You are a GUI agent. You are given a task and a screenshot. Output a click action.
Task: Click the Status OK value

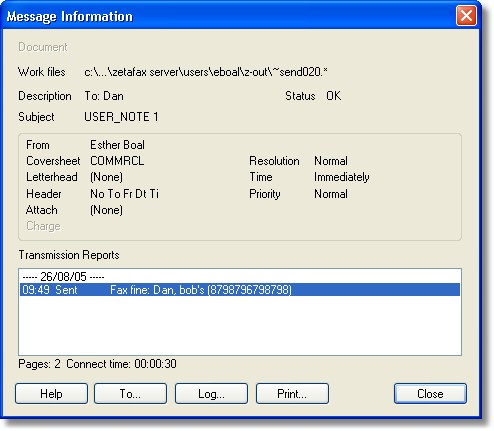(333, 96)
